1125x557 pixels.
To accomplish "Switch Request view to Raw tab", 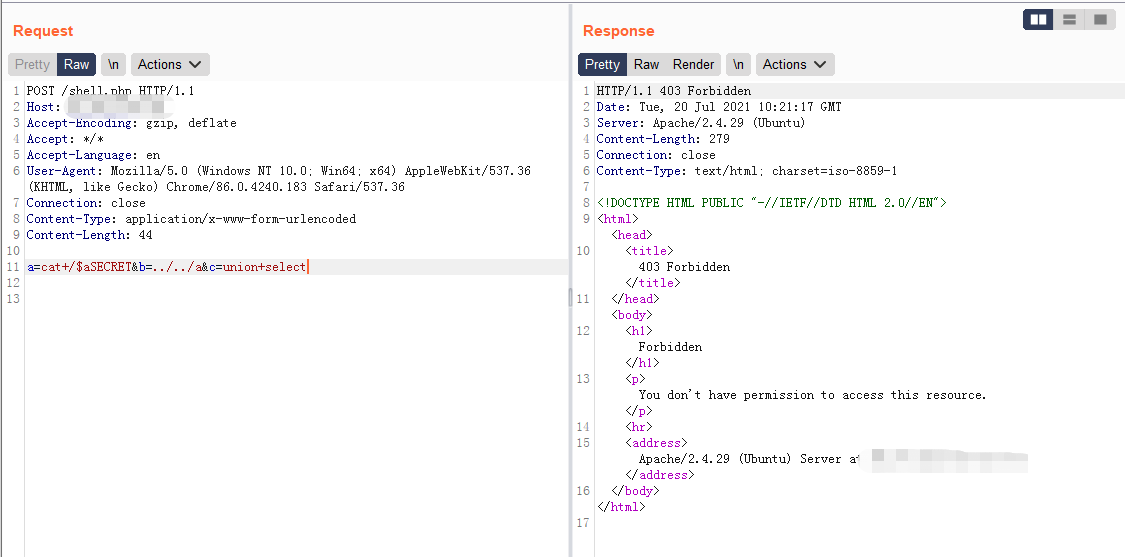I will click(76, 65).
